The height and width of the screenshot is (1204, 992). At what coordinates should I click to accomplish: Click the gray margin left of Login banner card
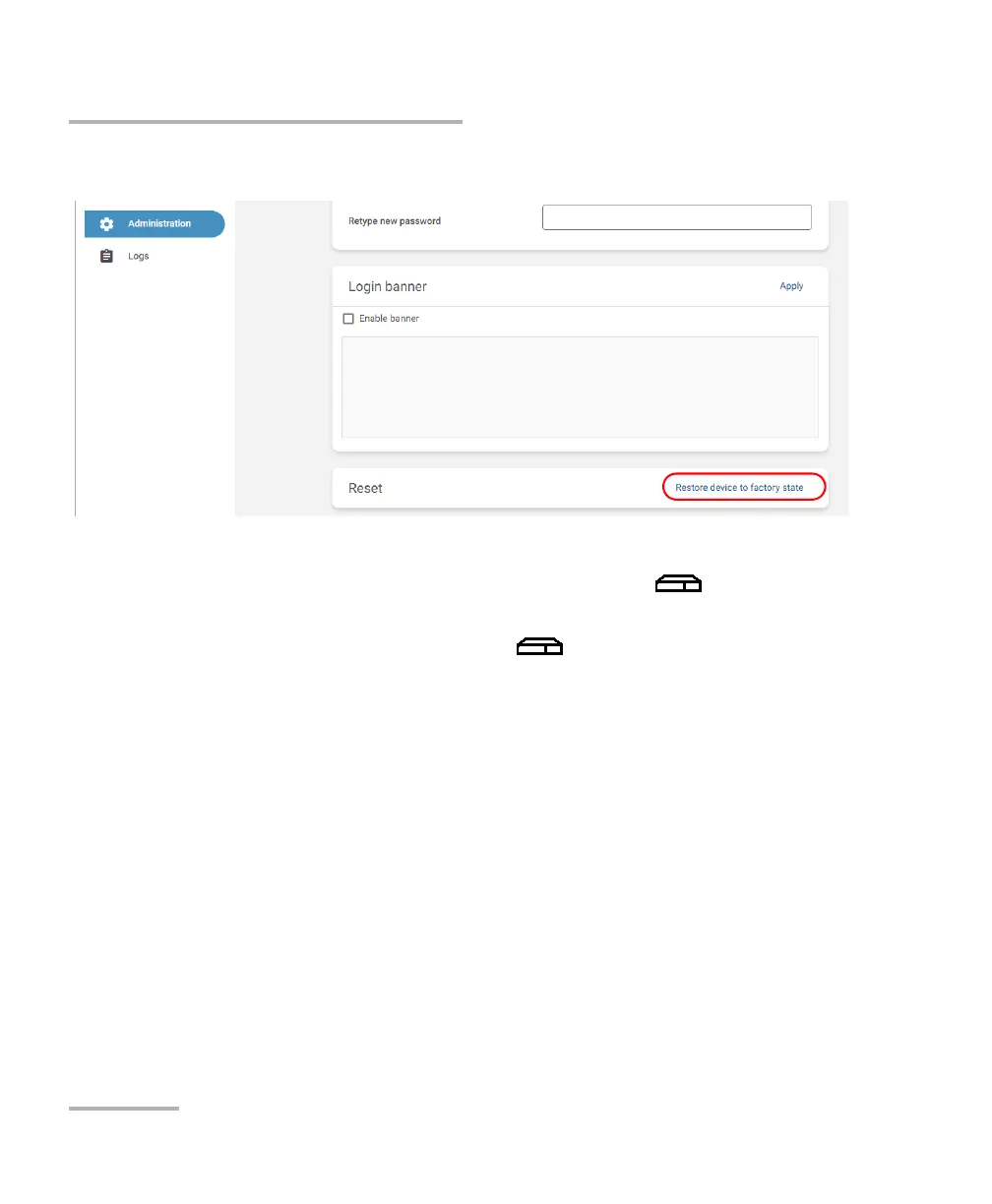click(x=283, y=359)
